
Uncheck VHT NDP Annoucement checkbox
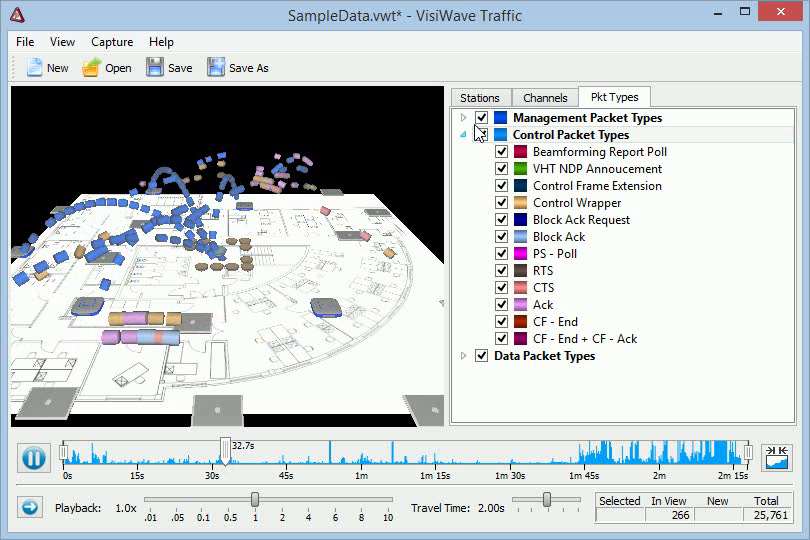click(x=501, y=168)
